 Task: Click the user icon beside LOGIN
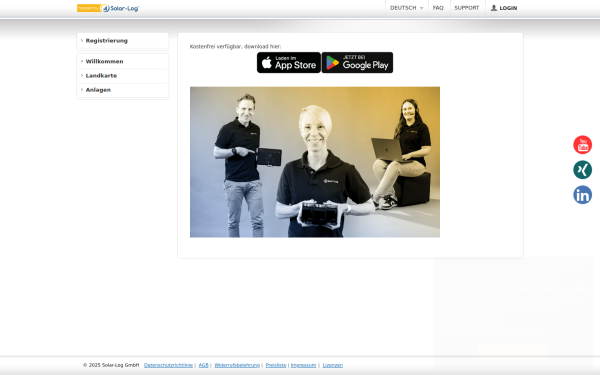(x=494, y=8)
